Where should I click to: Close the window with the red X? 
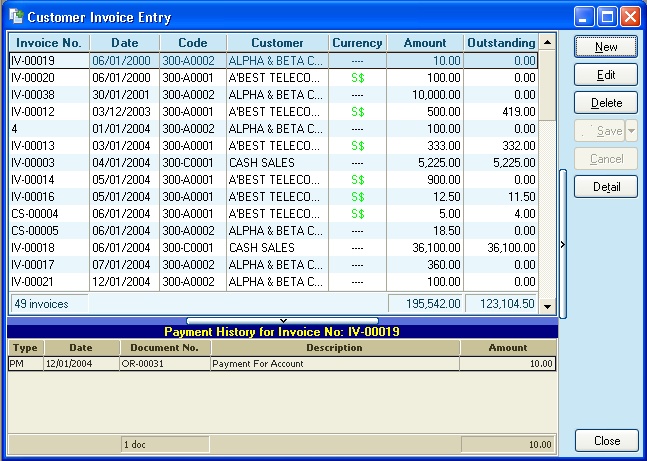[631, 17]
